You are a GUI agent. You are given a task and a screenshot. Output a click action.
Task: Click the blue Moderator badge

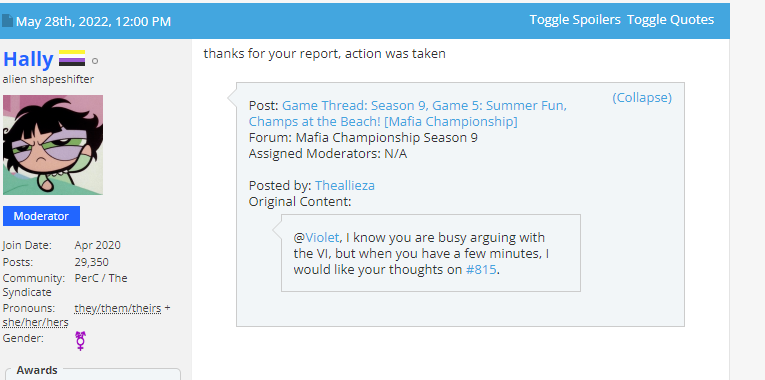tap(41, 216)
